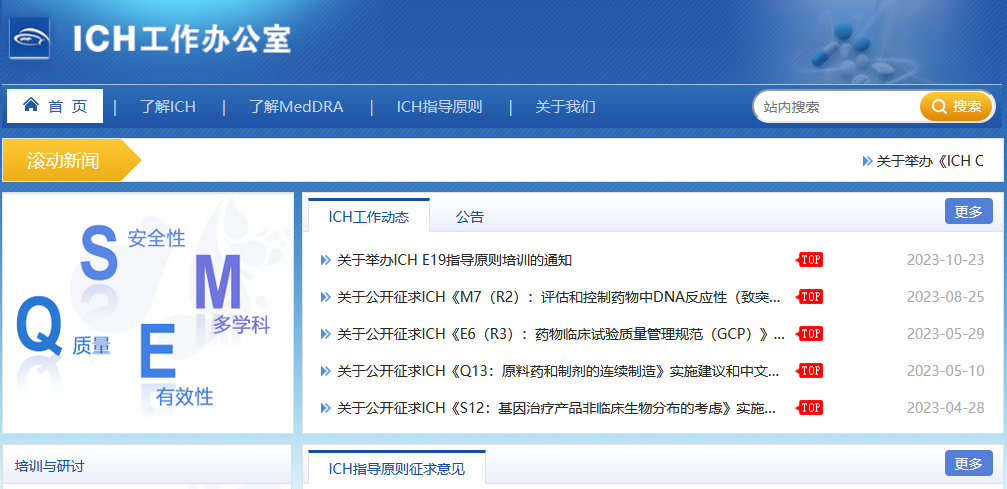Click the date 2023-08-25
This screenshot has width=1007, height=489.
pyautogui.click(x=945, y=297)
